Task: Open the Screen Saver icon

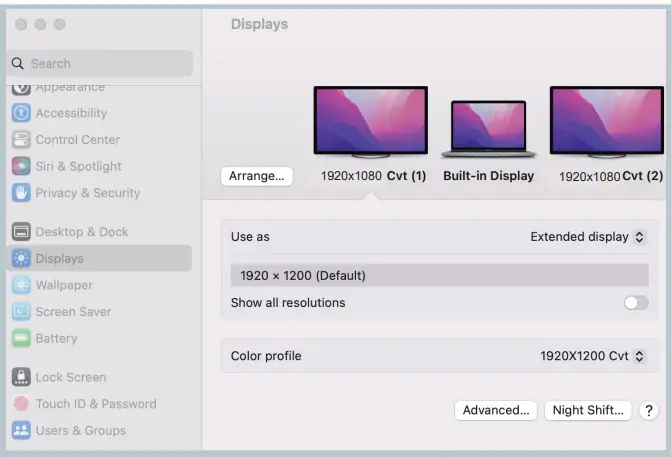Action: (x=20, y=311)
